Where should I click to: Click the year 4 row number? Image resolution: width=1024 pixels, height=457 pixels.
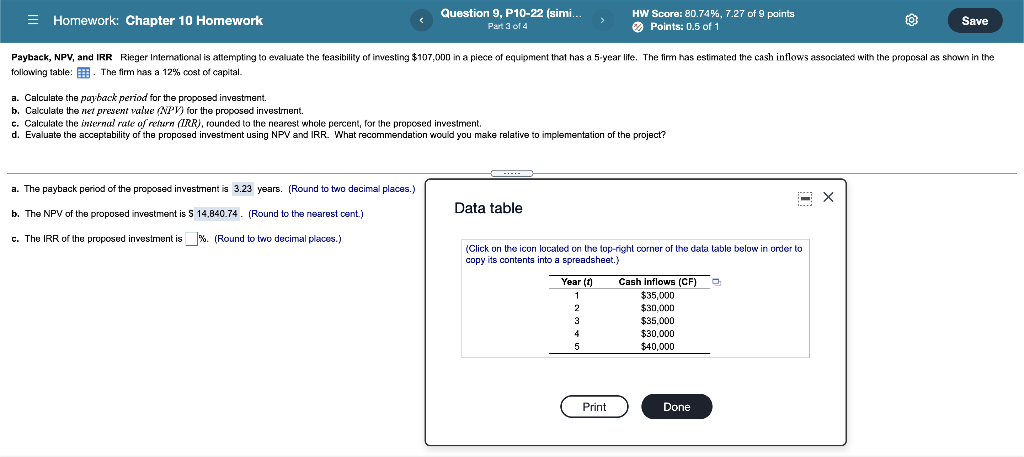pos(577,334)
